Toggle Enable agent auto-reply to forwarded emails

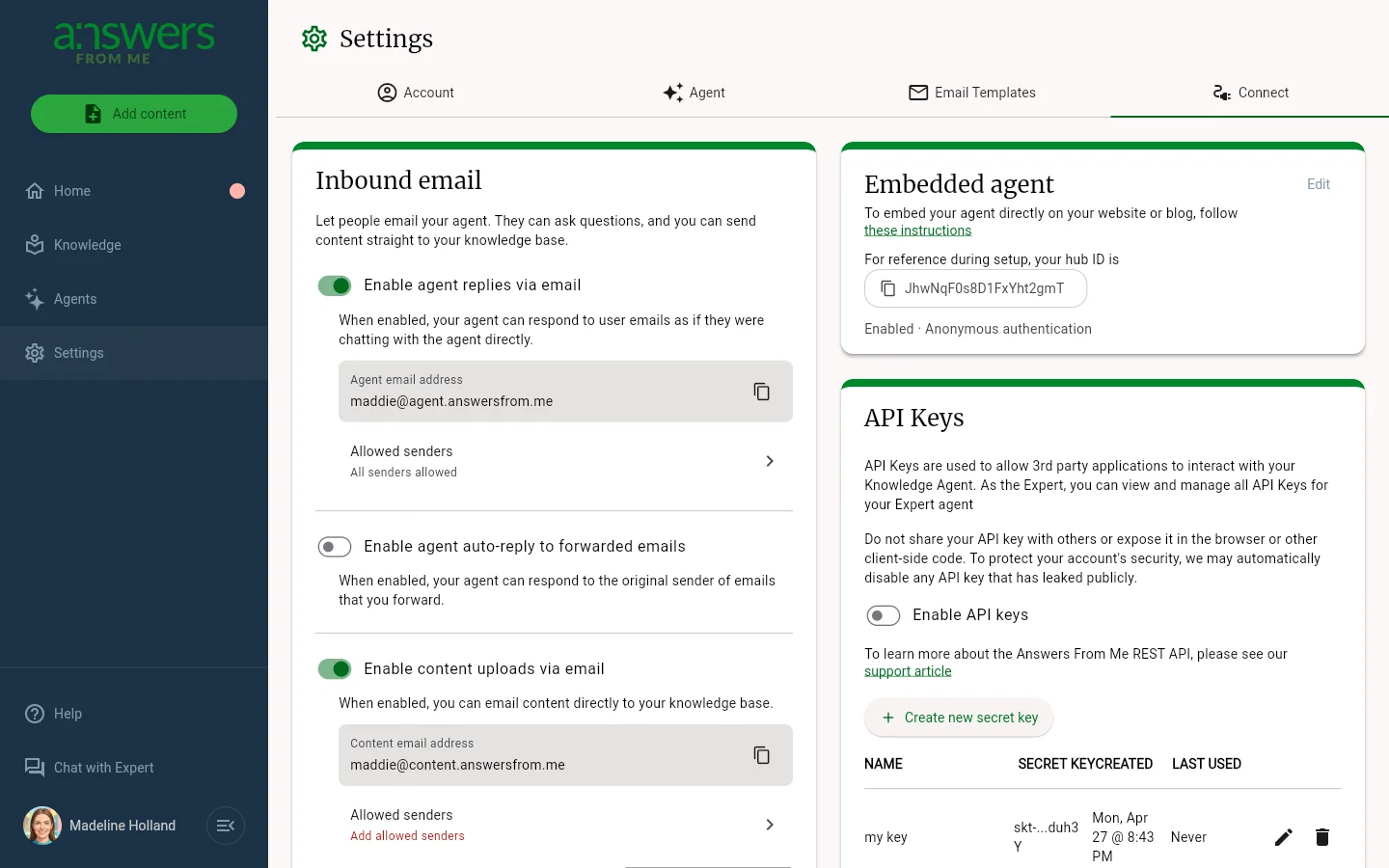(x=335, y=547)
